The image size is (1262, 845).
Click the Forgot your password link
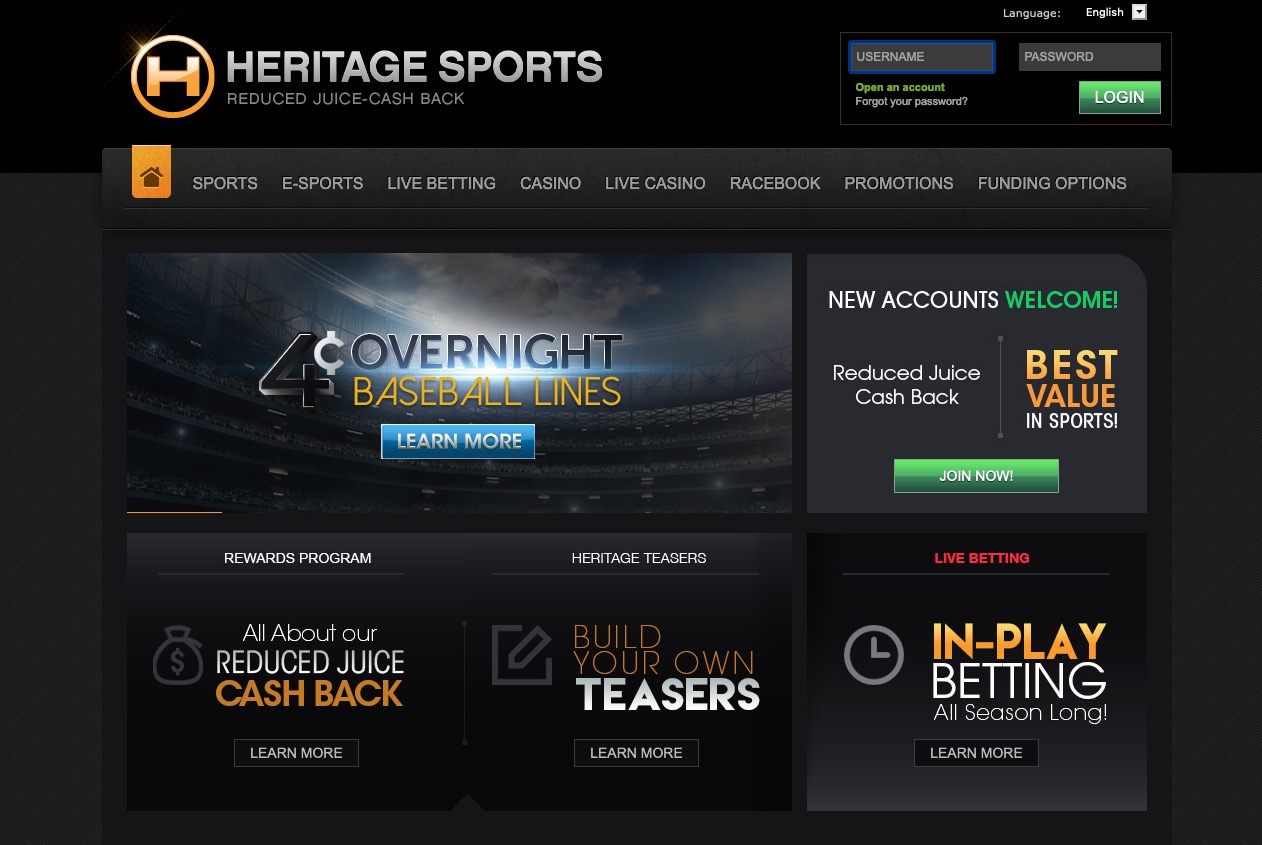(911, 102)
